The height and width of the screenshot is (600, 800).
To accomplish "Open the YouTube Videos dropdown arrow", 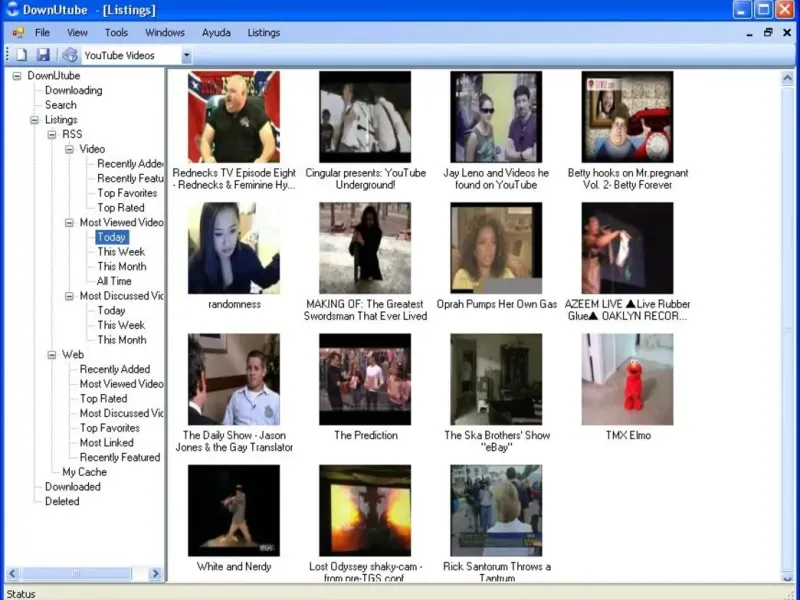I will (x=186, y=56).
